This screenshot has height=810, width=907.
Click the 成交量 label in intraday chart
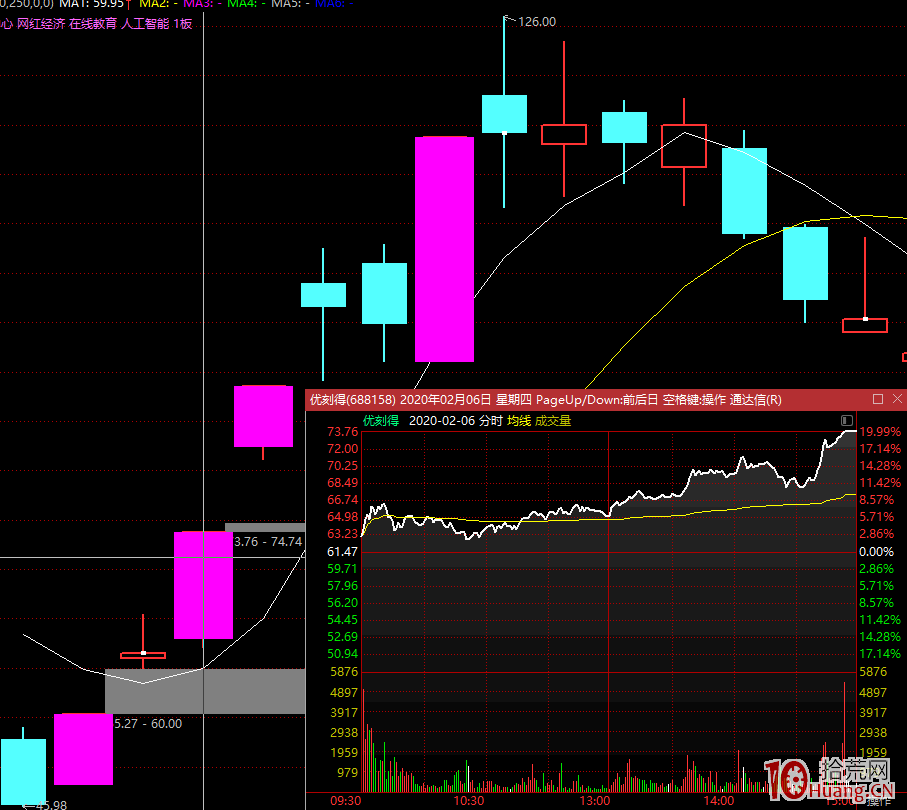point(552,421)
